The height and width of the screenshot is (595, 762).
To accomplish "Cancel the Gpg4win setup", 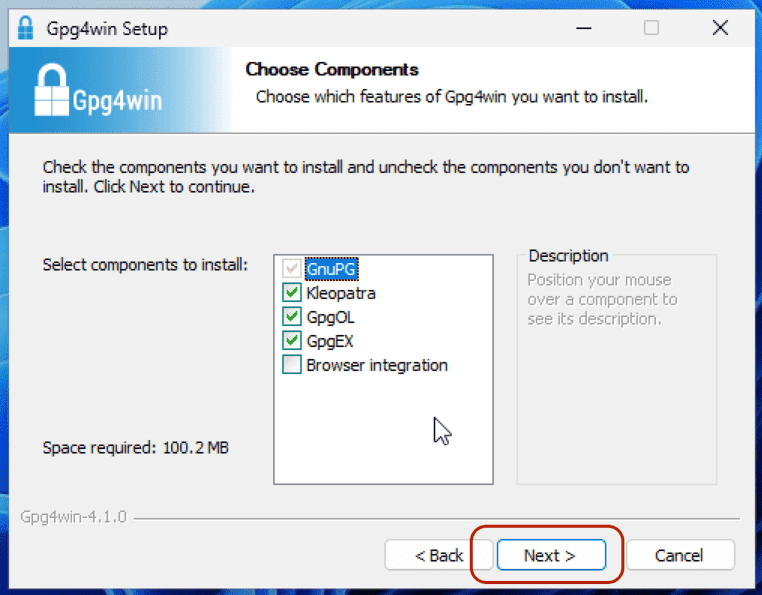I will tap(680, 555).
